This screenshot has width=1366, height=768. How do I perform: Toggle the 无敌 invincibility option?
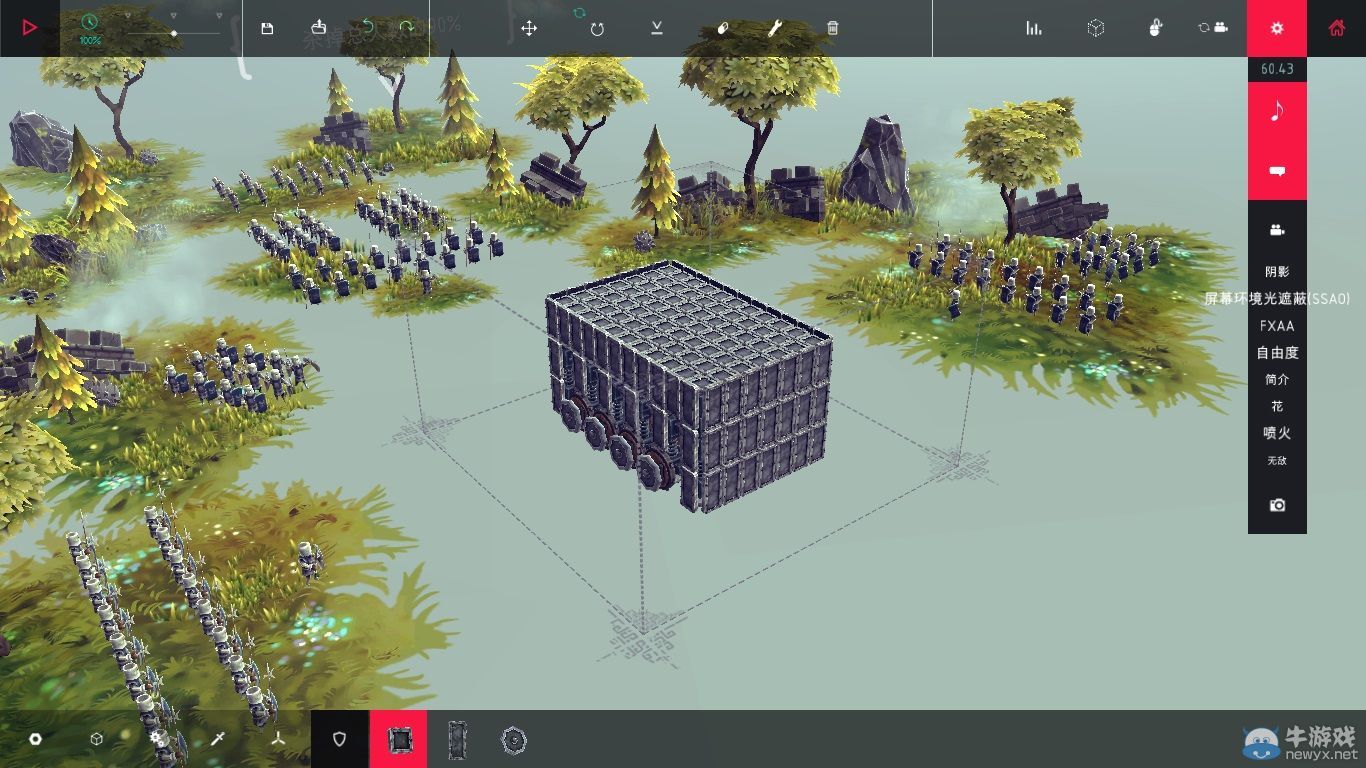tap(1277, 461)
